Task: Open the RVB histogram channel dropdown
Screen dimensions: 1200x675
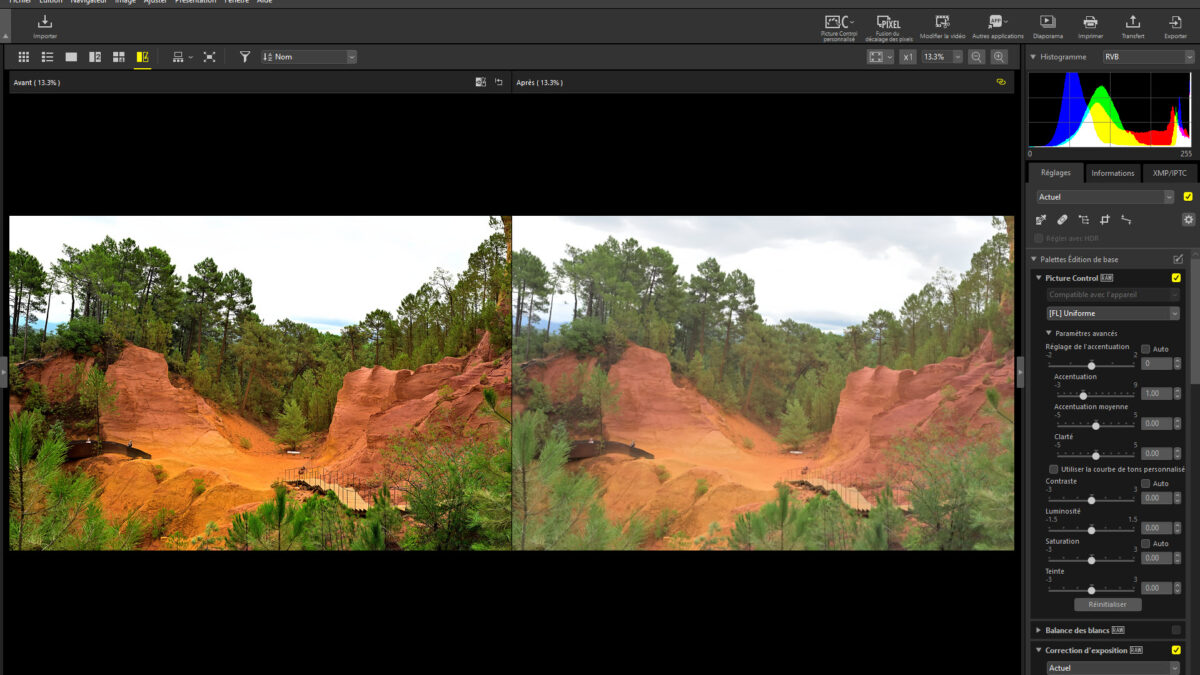Action: [1148, 57]
